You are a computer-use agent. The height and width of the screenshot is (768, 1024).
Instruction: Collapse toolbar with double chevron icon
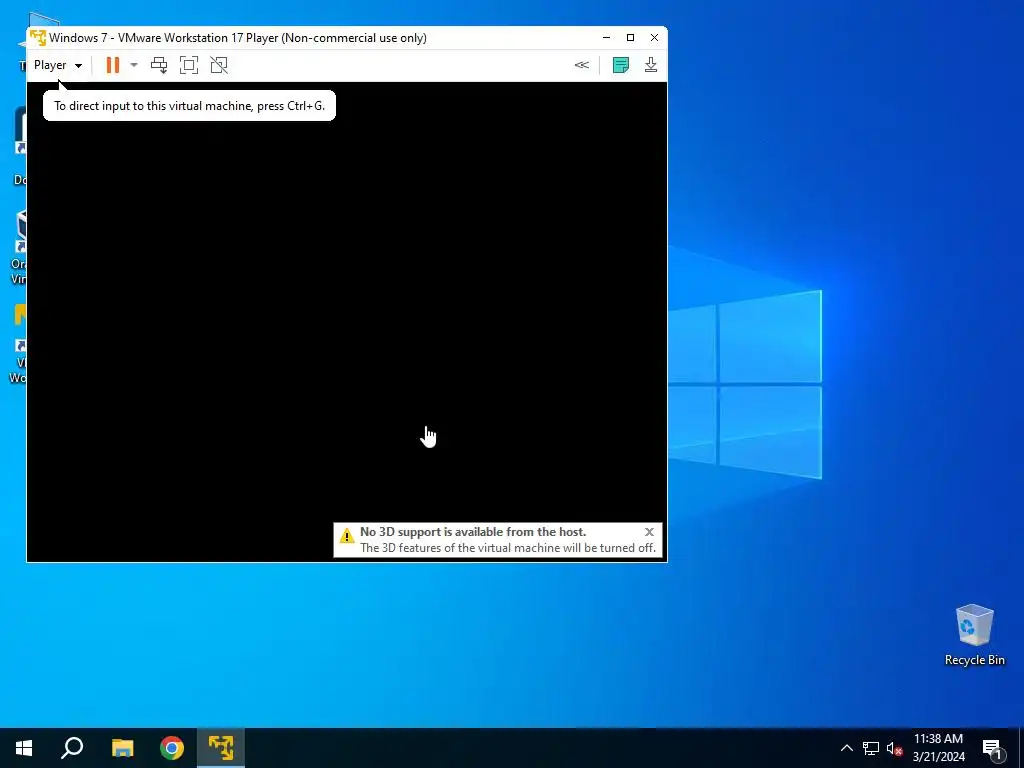click(582, 65)
